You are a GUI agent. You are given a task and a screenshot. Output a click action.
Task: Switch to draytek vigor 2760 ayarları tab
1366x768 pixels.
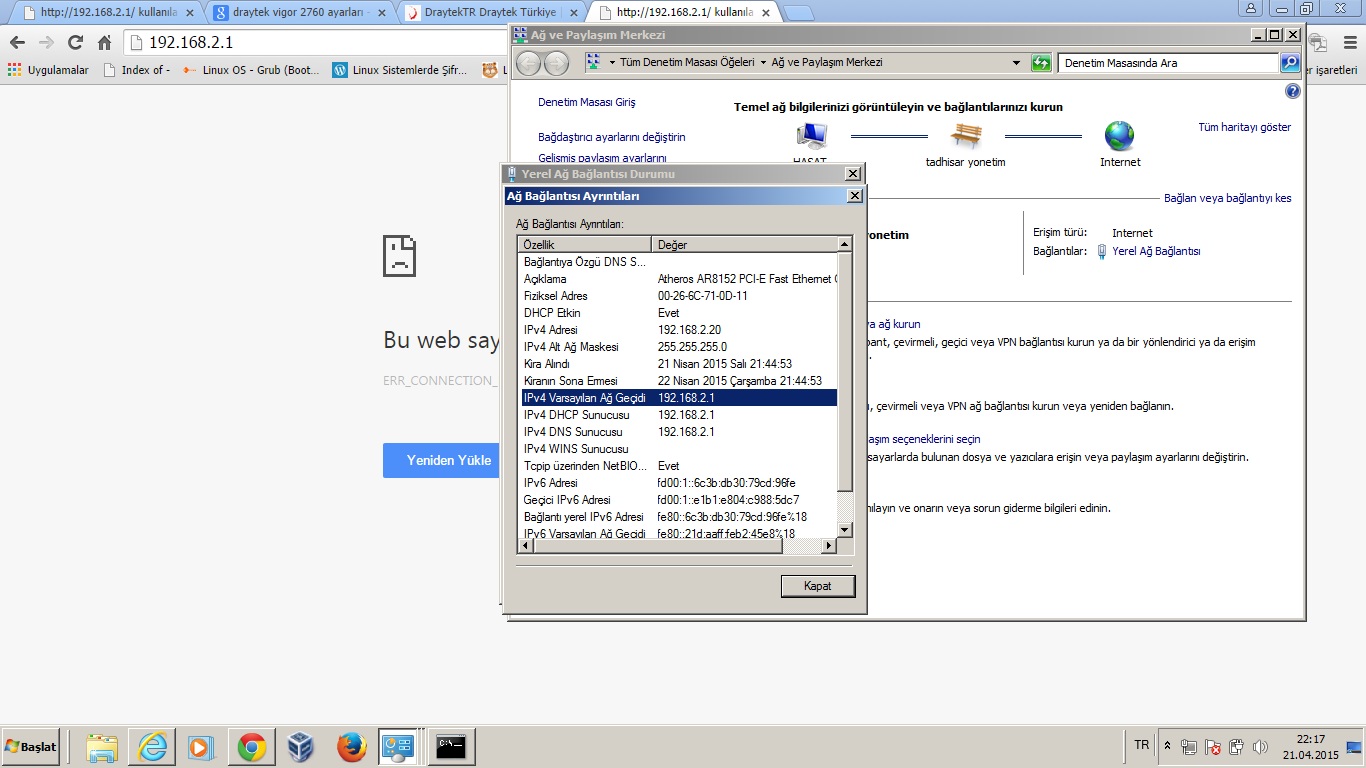[300, 13]
